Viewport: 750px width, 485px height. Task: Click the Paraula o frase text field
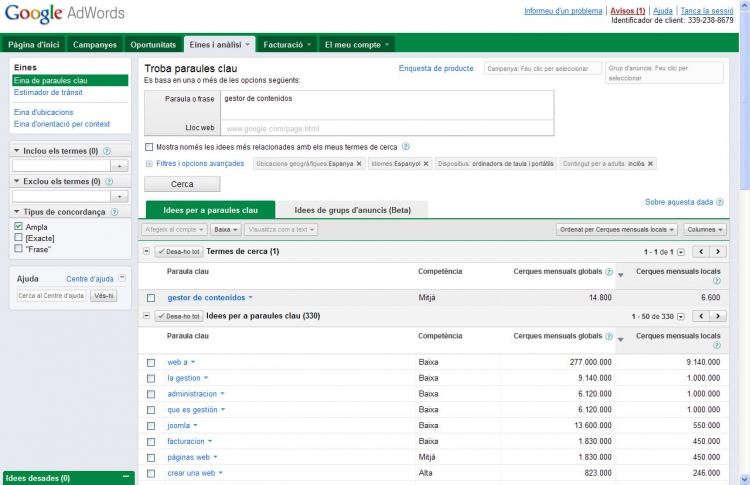point(387,105)
